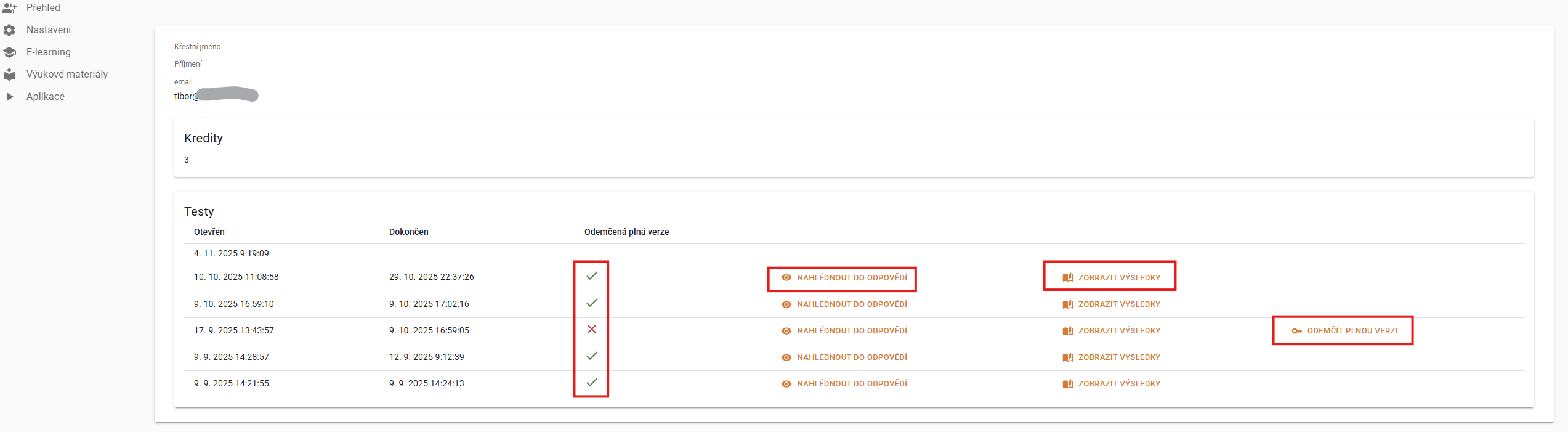Click eye icon for test opened 9. 9. 2025 14:28:57

click(786, 357)
